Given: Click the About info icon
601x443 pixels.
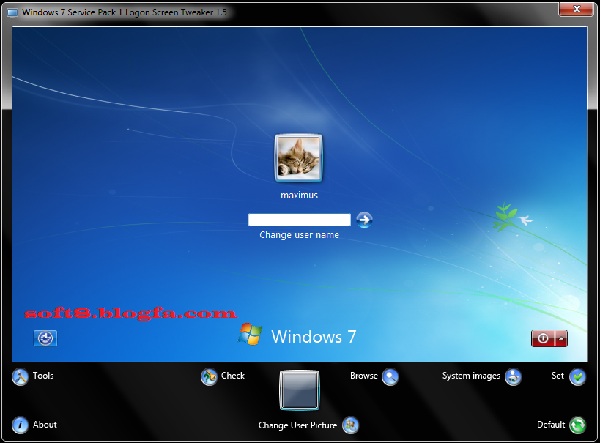Looking at the screenshot, I should (19, 425).
